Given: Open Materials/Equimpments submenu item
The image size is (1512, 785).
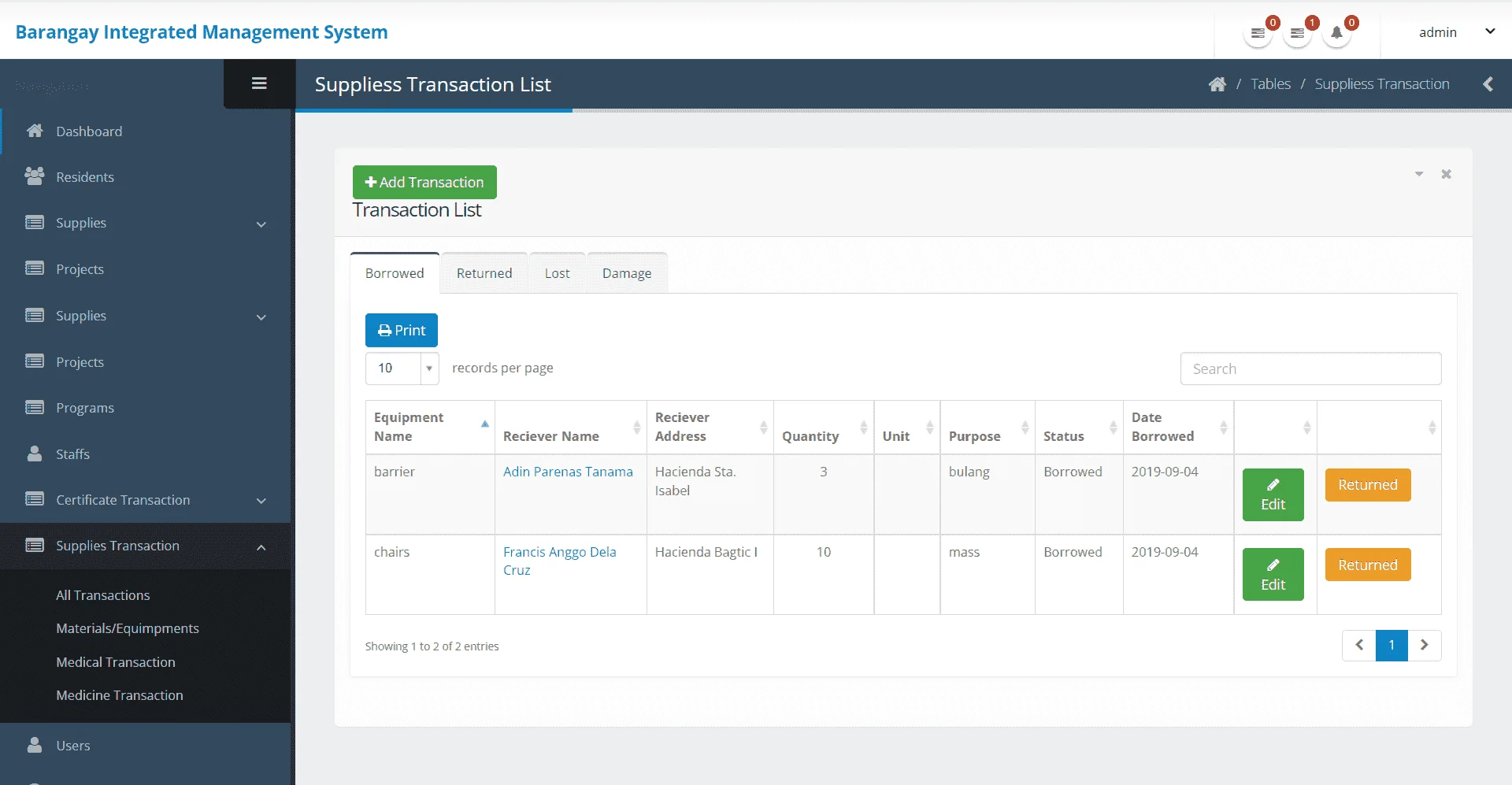Looking at the screenshot, I should (128, 628).
